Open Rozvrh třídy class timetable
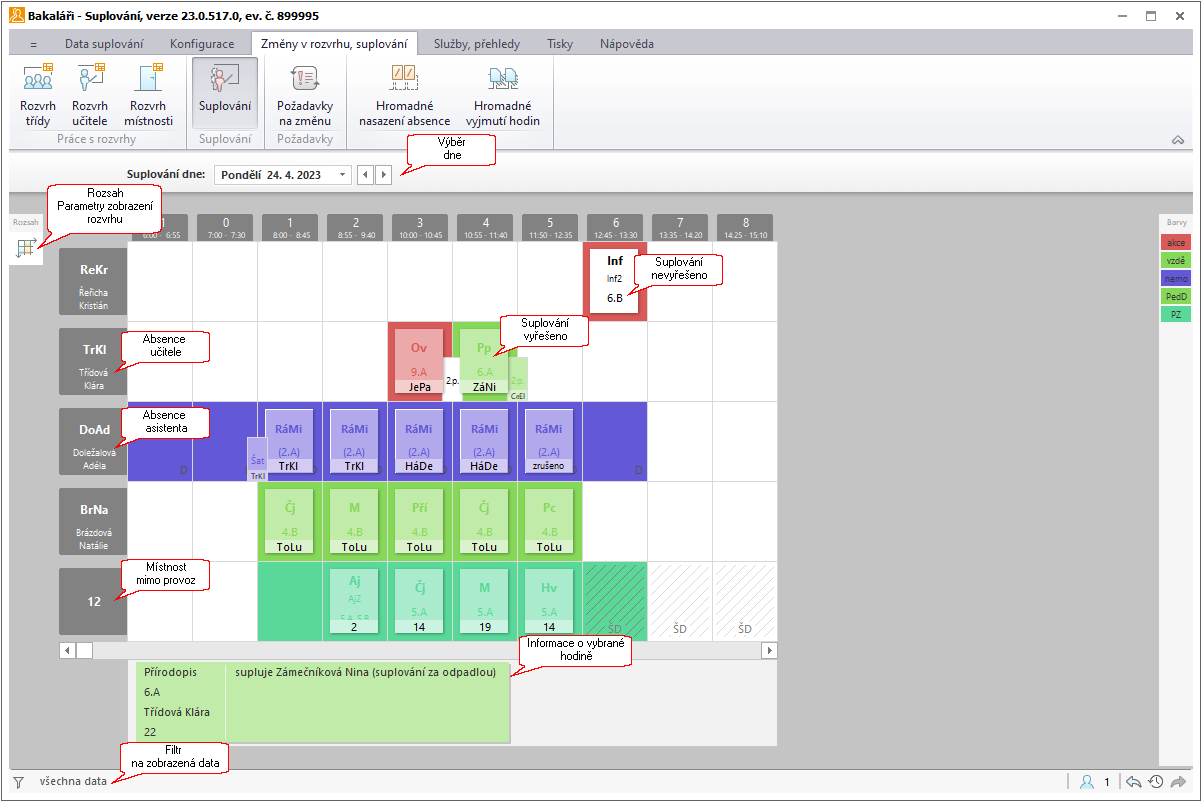 [x=38, y=94]
